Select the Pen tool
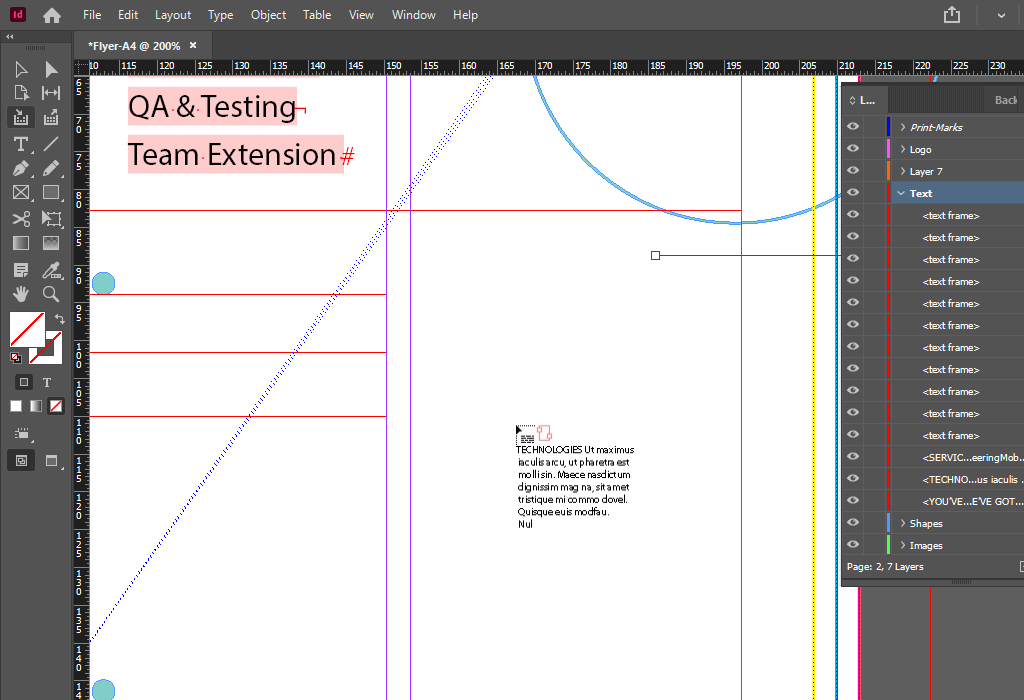This screenshot has width=1024, height=700. click(x=20, y=168)
